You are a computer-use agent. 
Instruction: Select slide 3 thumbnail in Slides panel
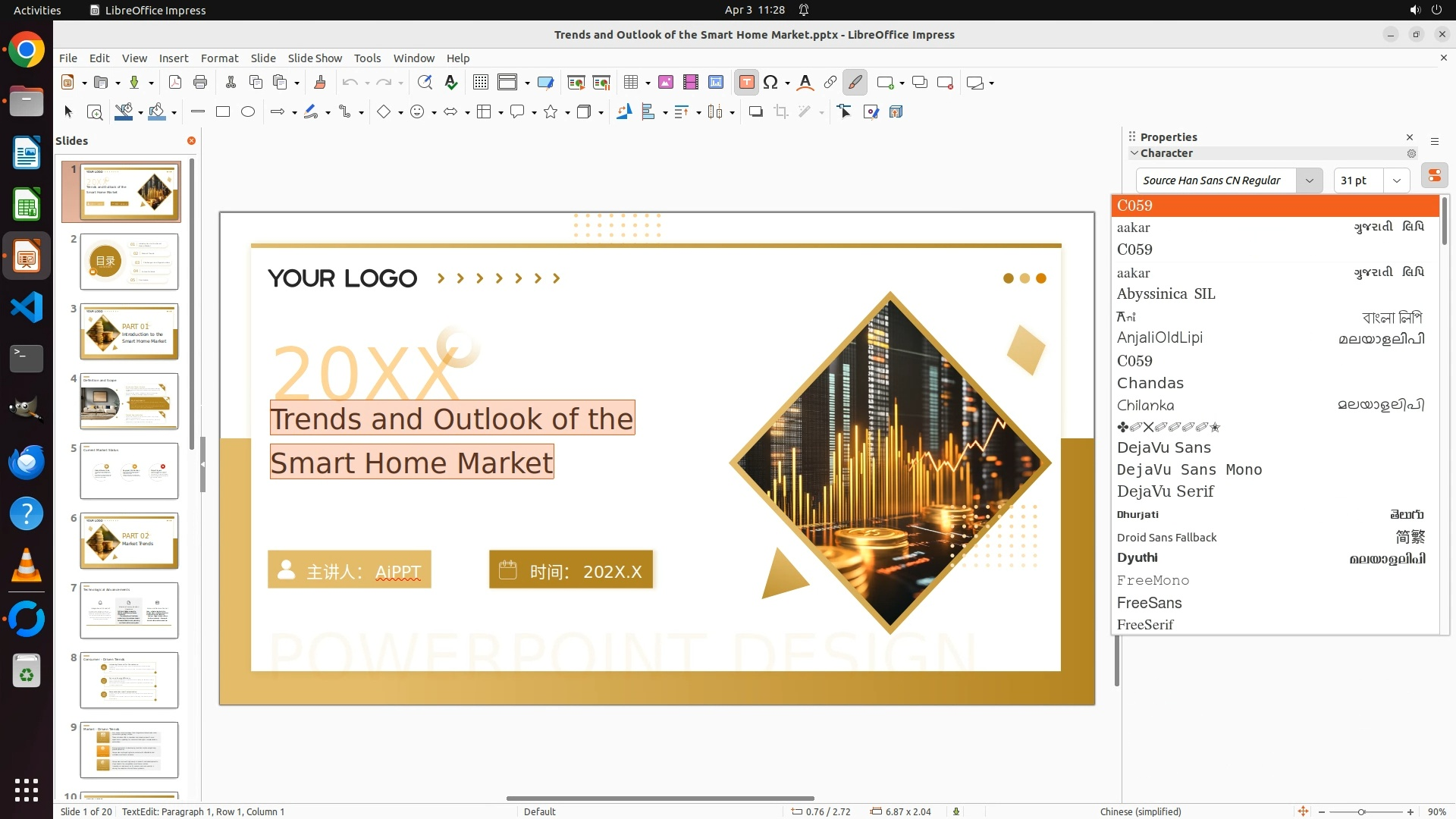pyautogui.click(x=129, y=331)
